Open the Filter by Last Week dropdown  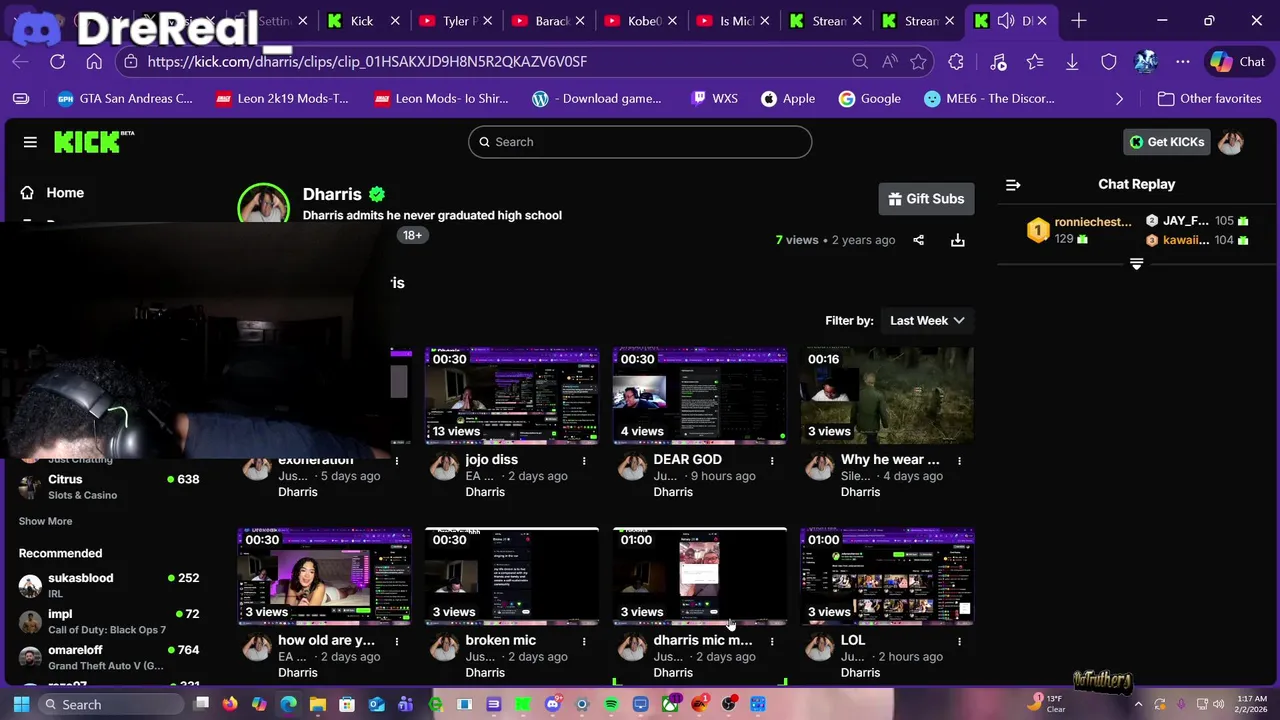pyautogui.click(x=927, y=321)
